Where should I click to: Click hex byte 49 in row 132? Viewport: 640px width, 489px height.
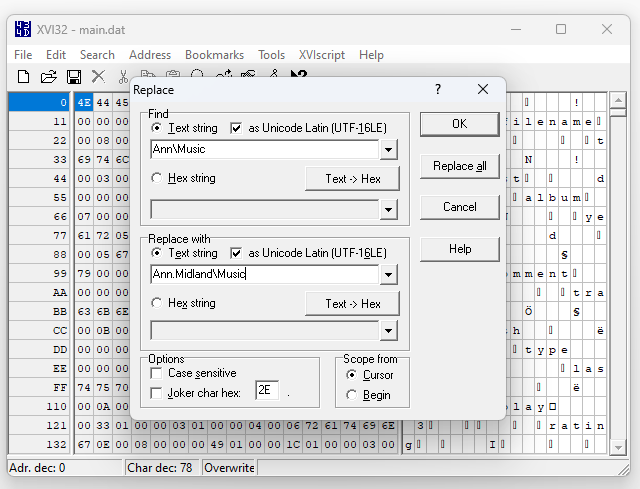point(217,445)
